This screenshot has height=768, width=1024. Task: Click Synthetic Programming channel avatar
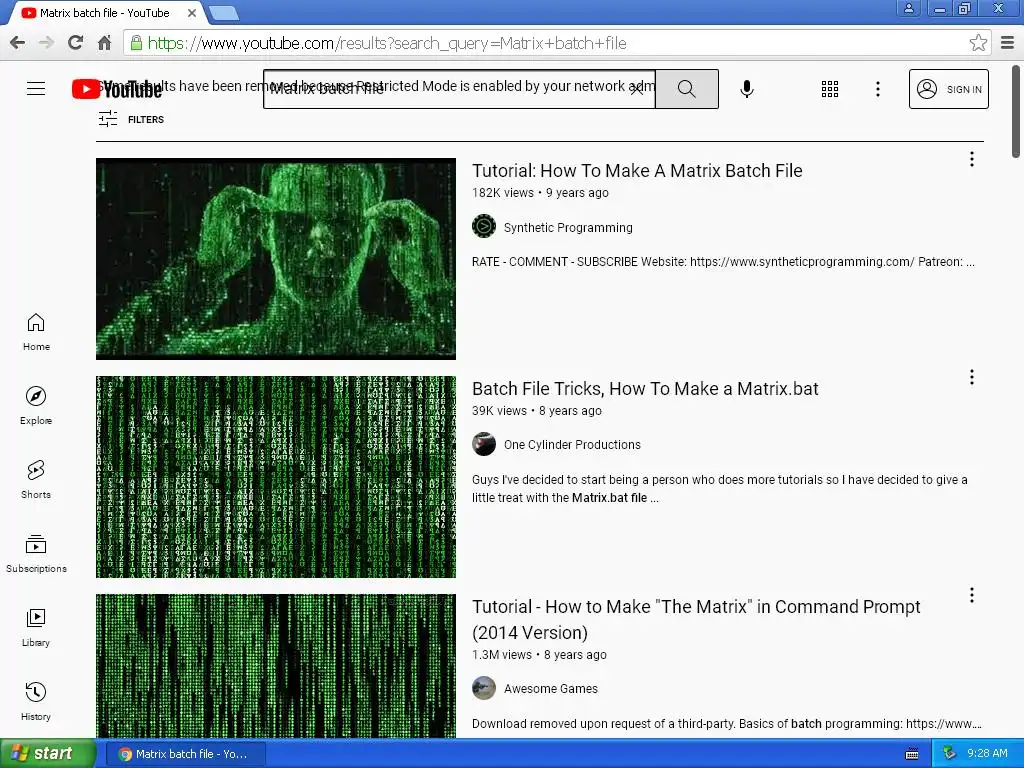coord(484,227)
